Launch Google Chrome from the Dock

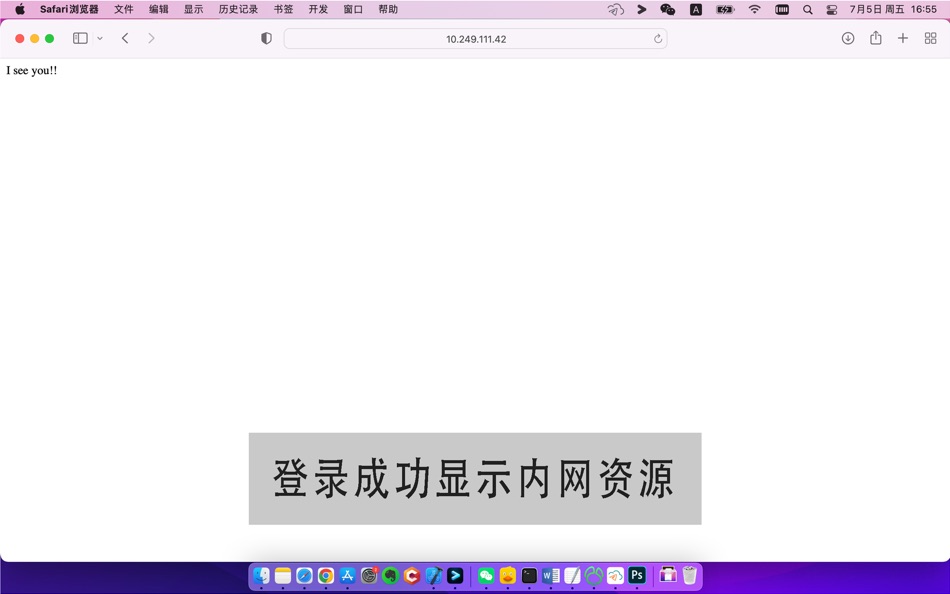[325, 575]
